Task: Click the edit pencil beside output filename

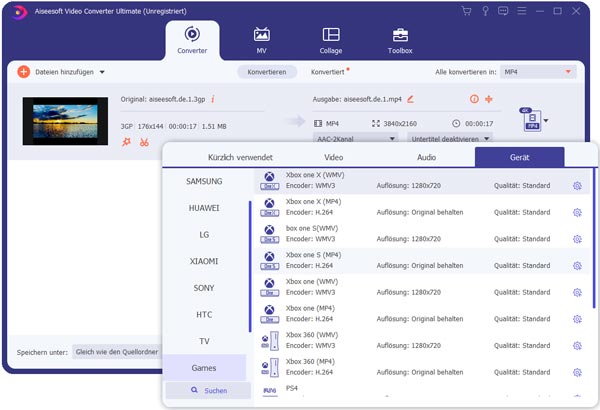Action: coord(410,99)
